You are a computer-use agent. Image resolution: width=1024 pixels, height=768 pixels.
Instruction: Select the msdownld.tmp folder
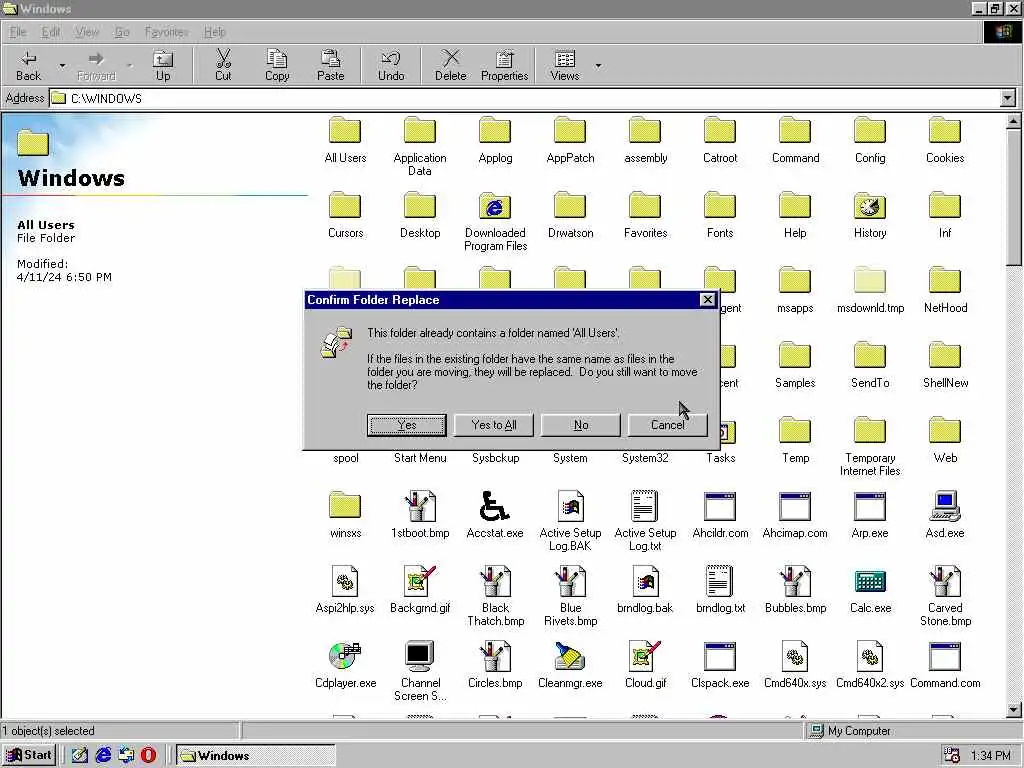870,290
